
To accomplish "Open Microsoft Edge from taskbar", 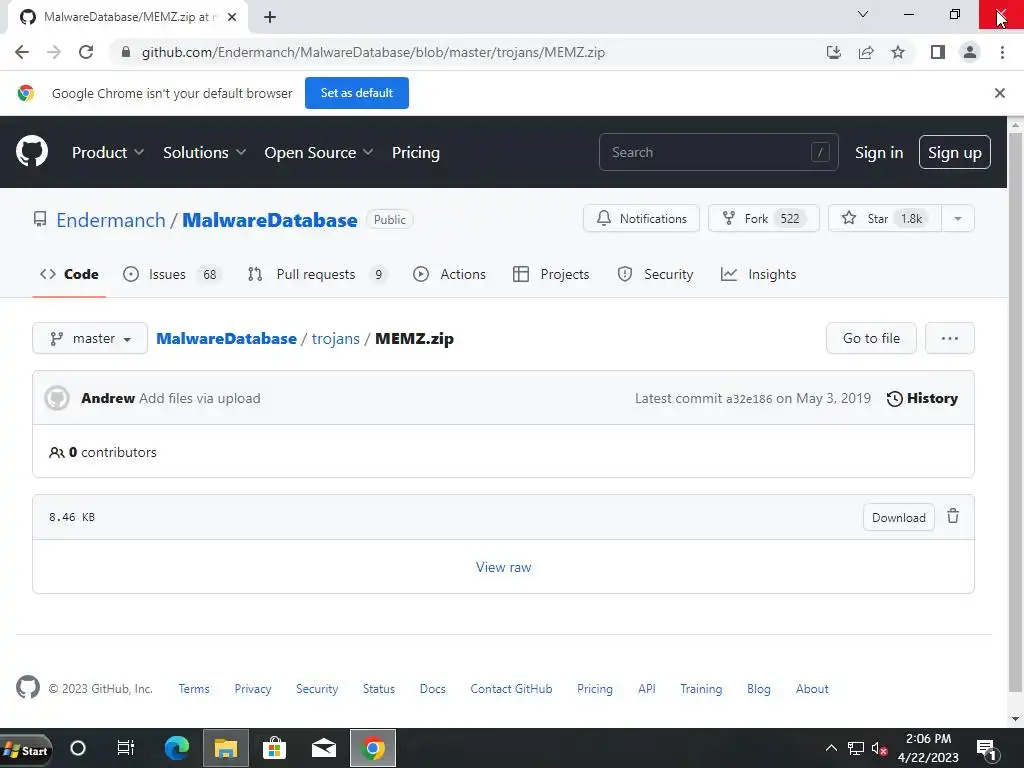I will pyautogui.click(x=176, y=748).
